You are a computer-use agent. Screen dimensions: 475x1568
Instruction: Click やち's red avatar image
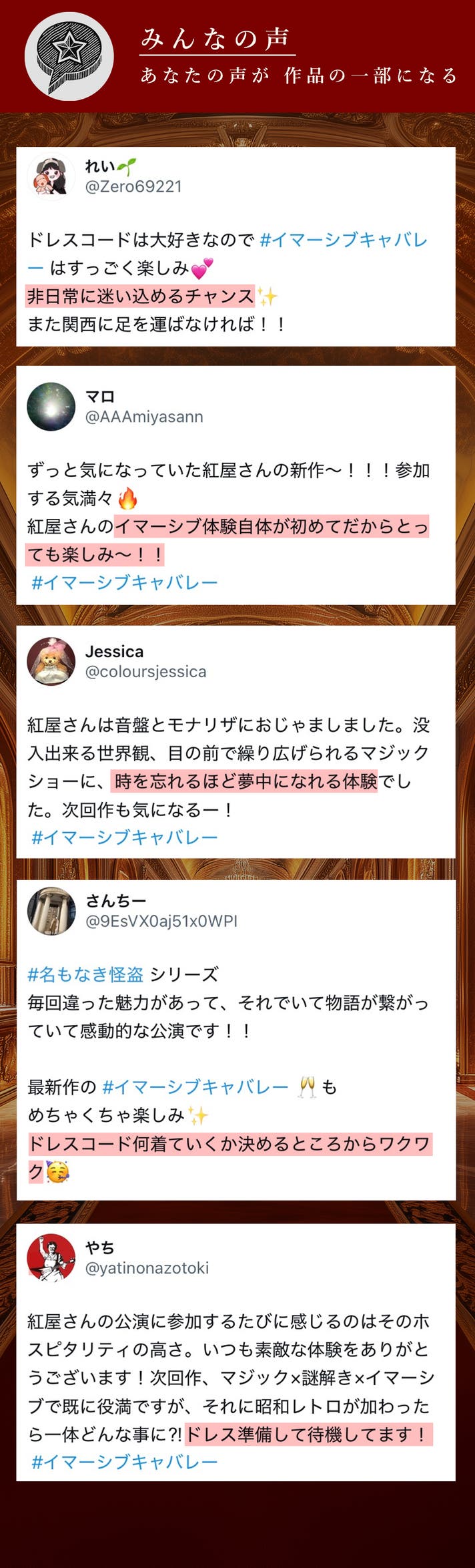click(x=51, y=1258)
